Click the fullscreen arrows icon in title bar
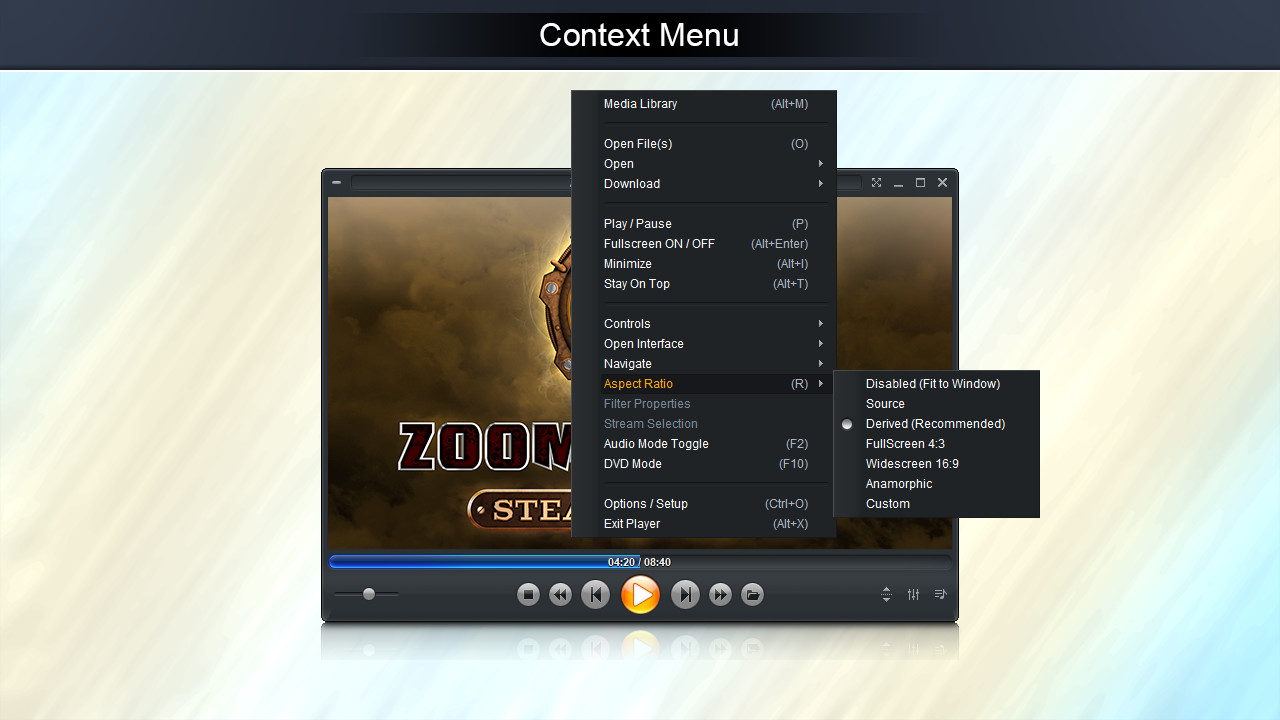This screenshot has height=720, width=1280. (876, 183)
